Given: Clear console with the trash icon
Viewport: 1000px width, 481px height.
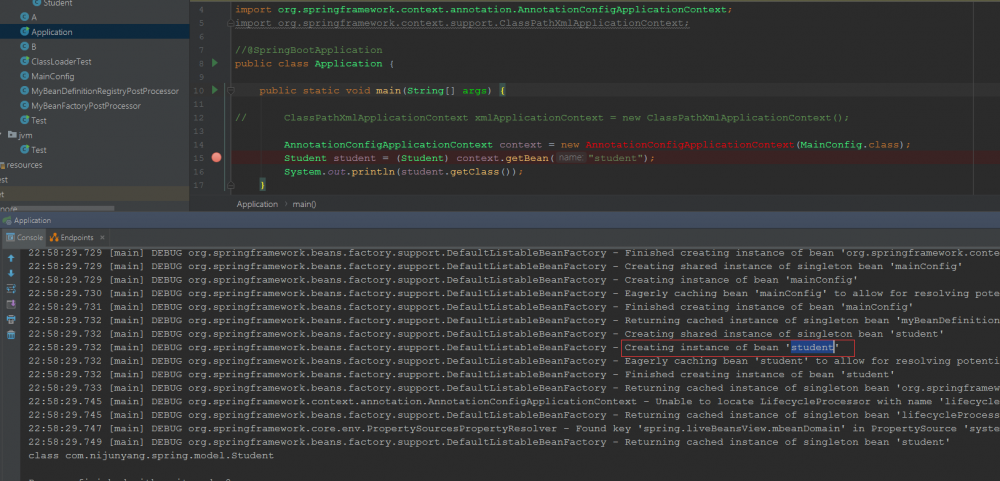Looking at the screenshot, I should click(11, 335).
